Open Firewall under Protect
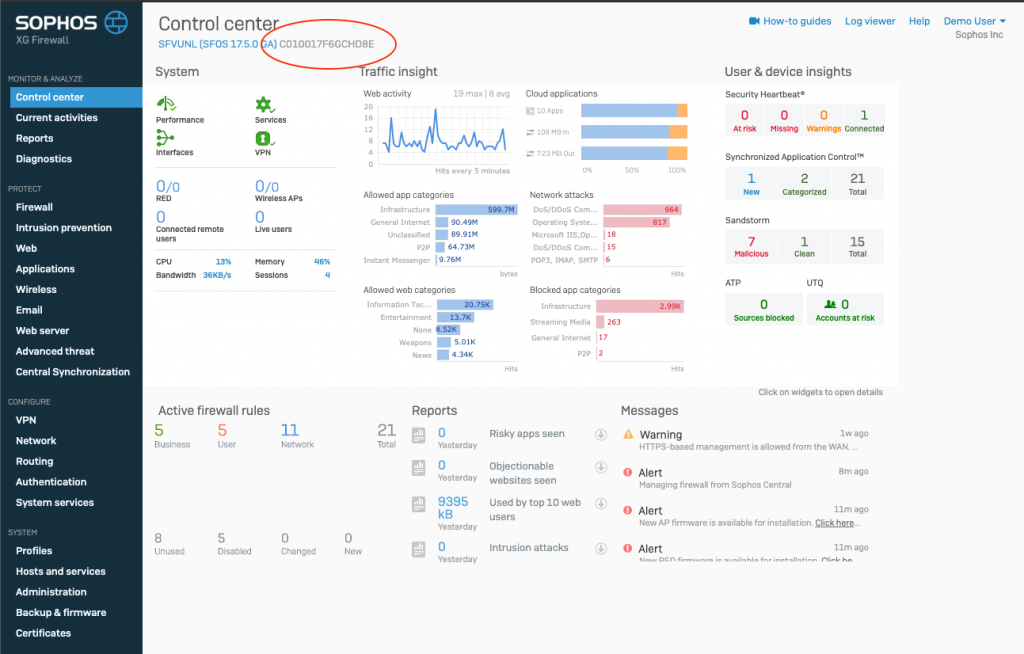Viewport: 1024px width, 654px height. [34, 207]
